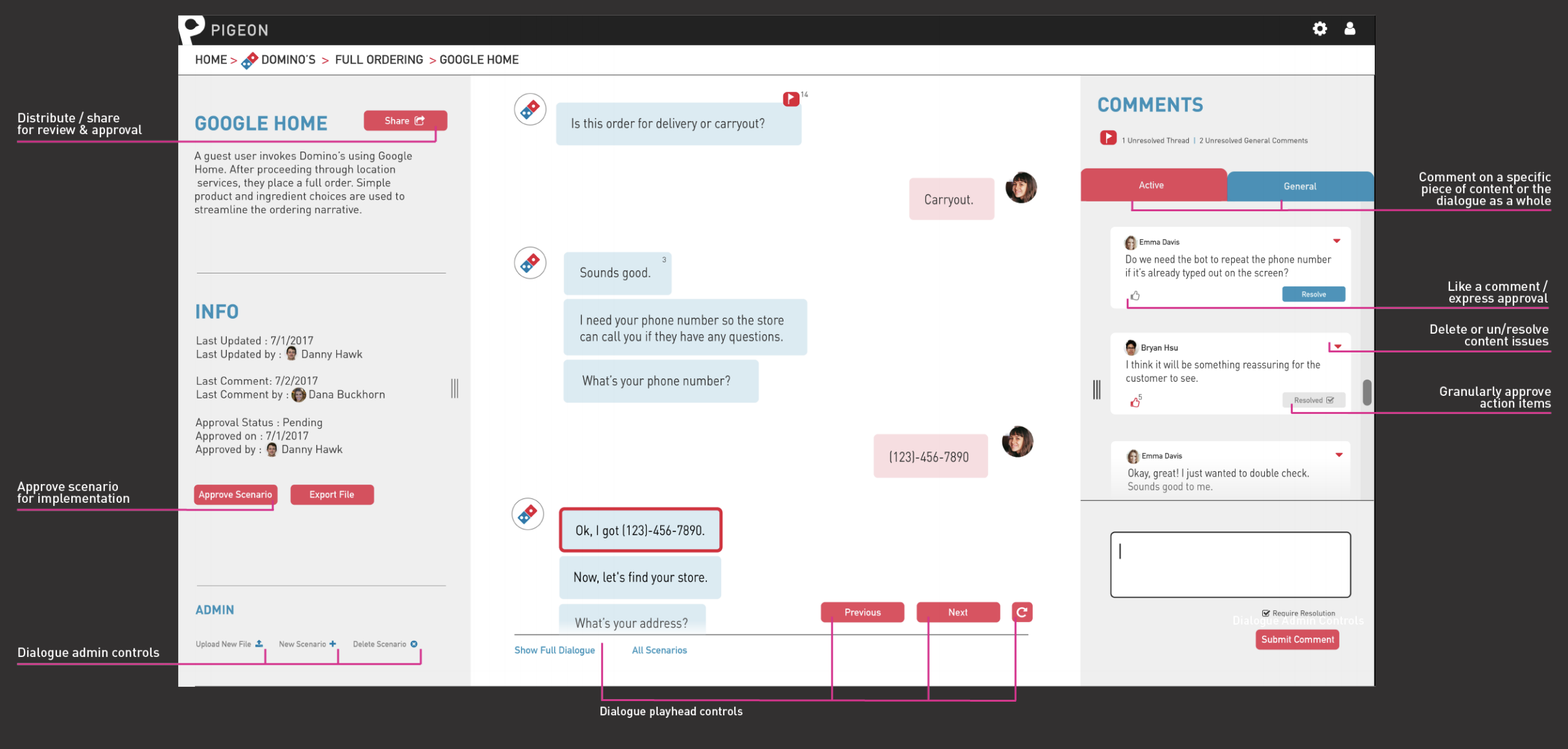The height and width of the screenshot is (749, 1568).
Task: Click bot avatar beside 'Ok, I got (123)-456-7890.'
Action: 527,514
